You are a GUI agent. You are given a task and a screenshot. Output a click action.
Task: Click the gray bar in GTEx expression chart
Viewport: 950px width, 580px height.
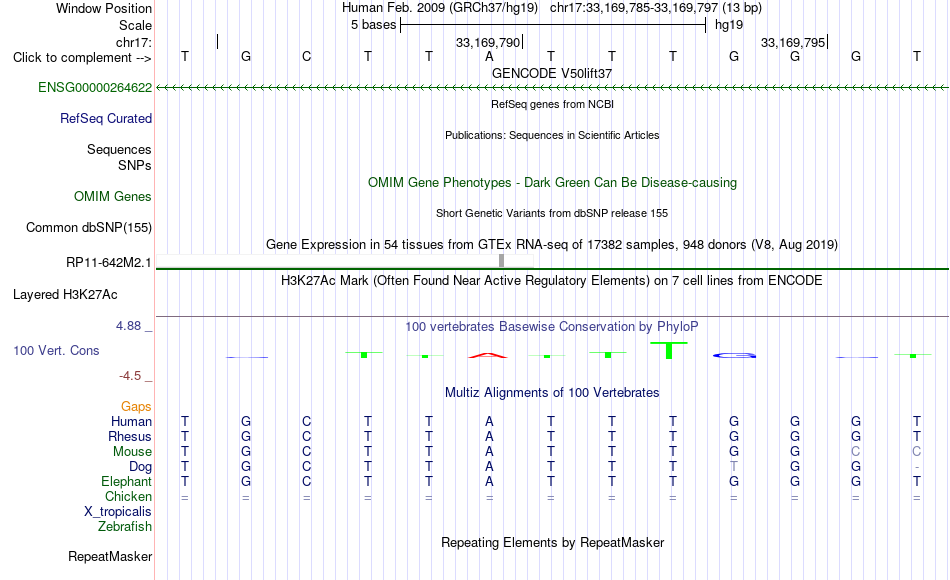(x=501, y=261)
